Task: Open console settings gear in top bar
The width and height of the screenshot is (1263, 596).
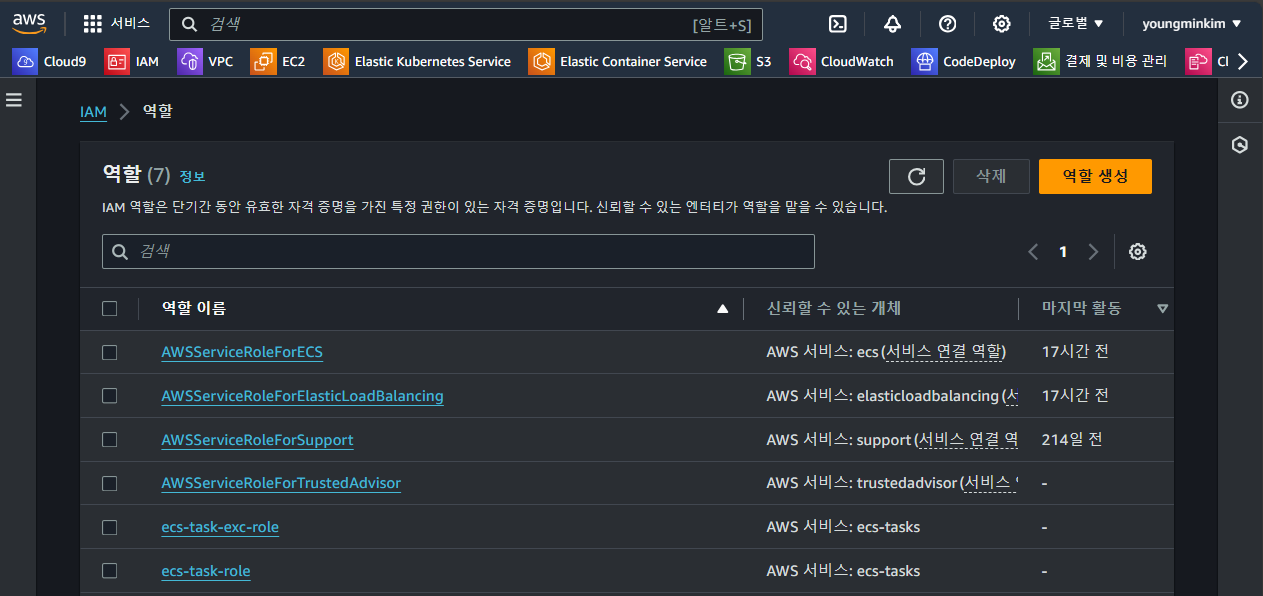Action: point(1001,24)
